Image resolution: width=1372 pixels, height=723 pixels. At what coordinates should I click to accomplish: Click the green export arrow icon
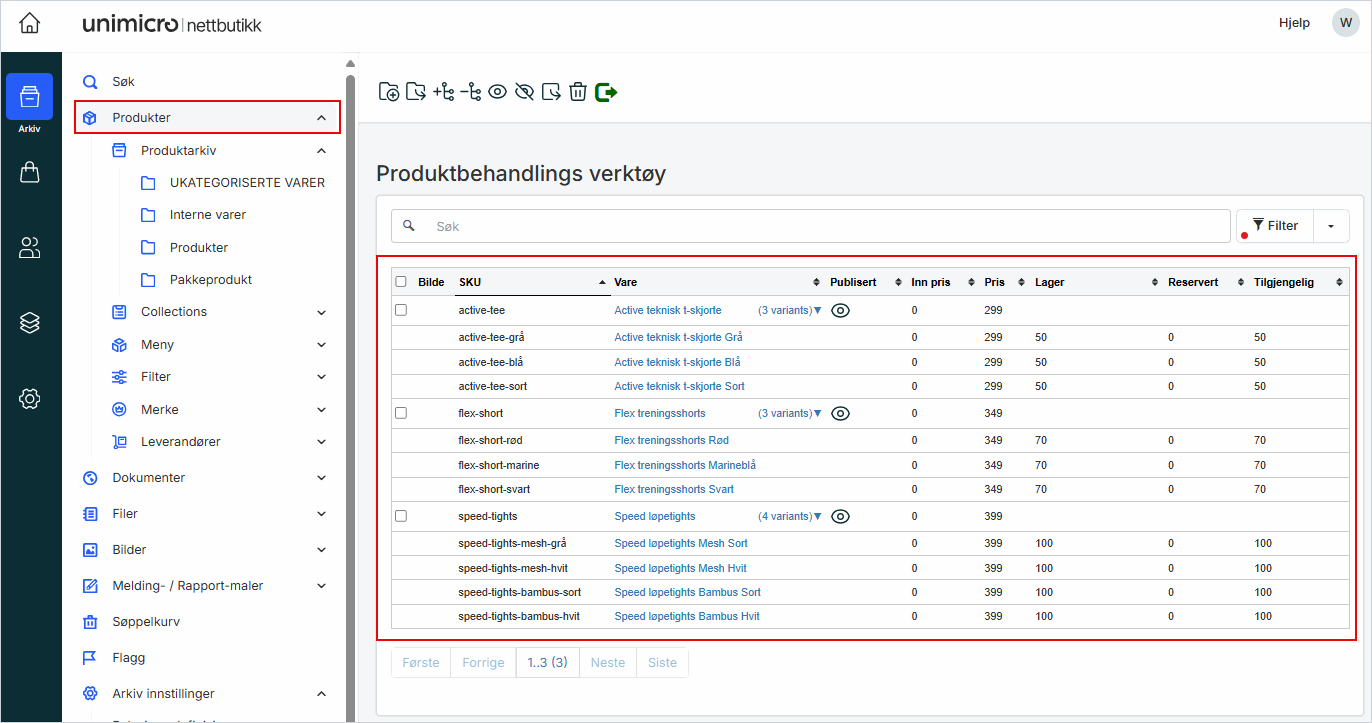(x=606, y=92)
